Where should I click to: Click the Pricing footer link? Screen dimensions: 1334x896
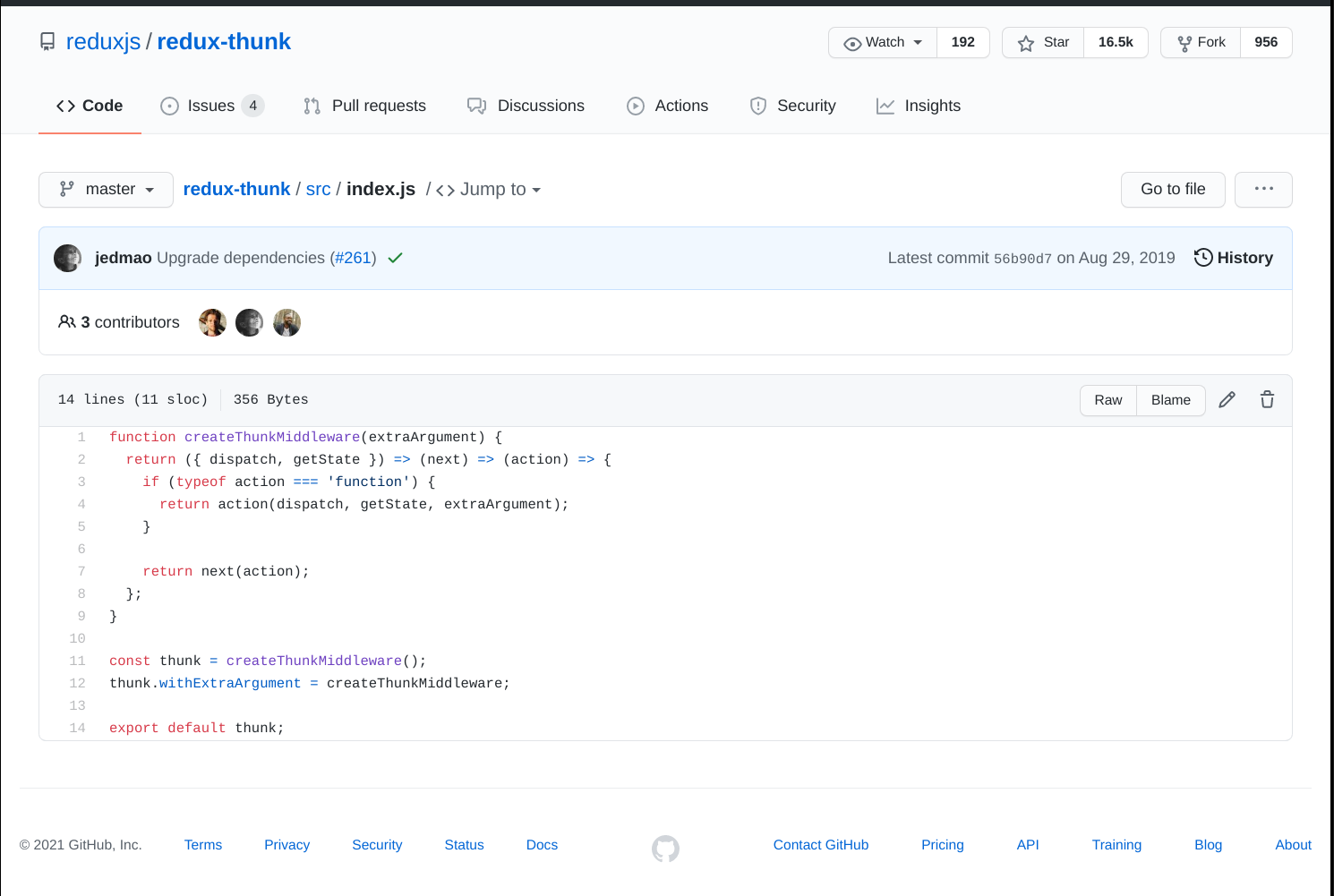[943, 845]
